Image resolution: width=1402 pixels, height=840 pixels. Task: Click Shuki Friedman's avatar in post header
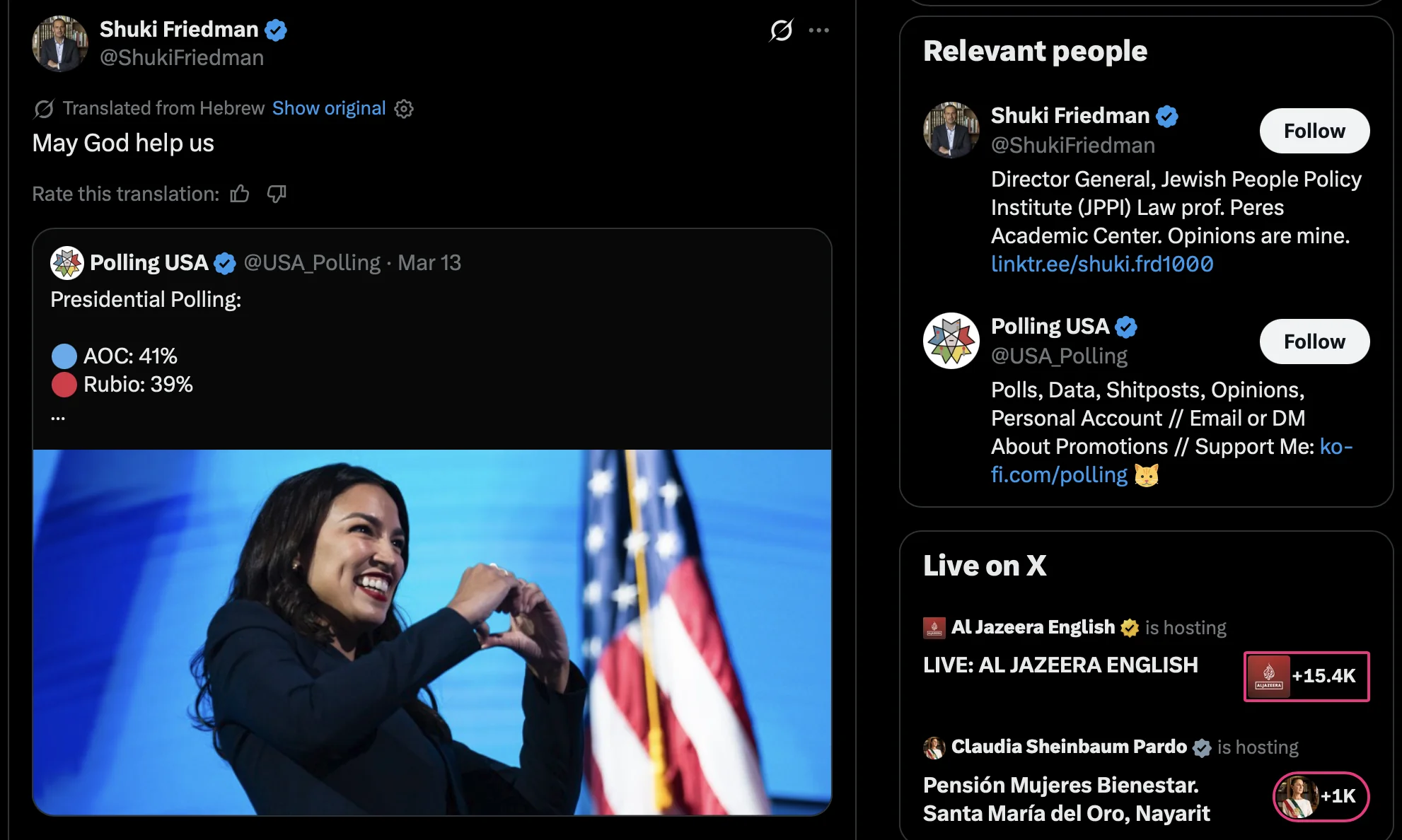(60, 44)
